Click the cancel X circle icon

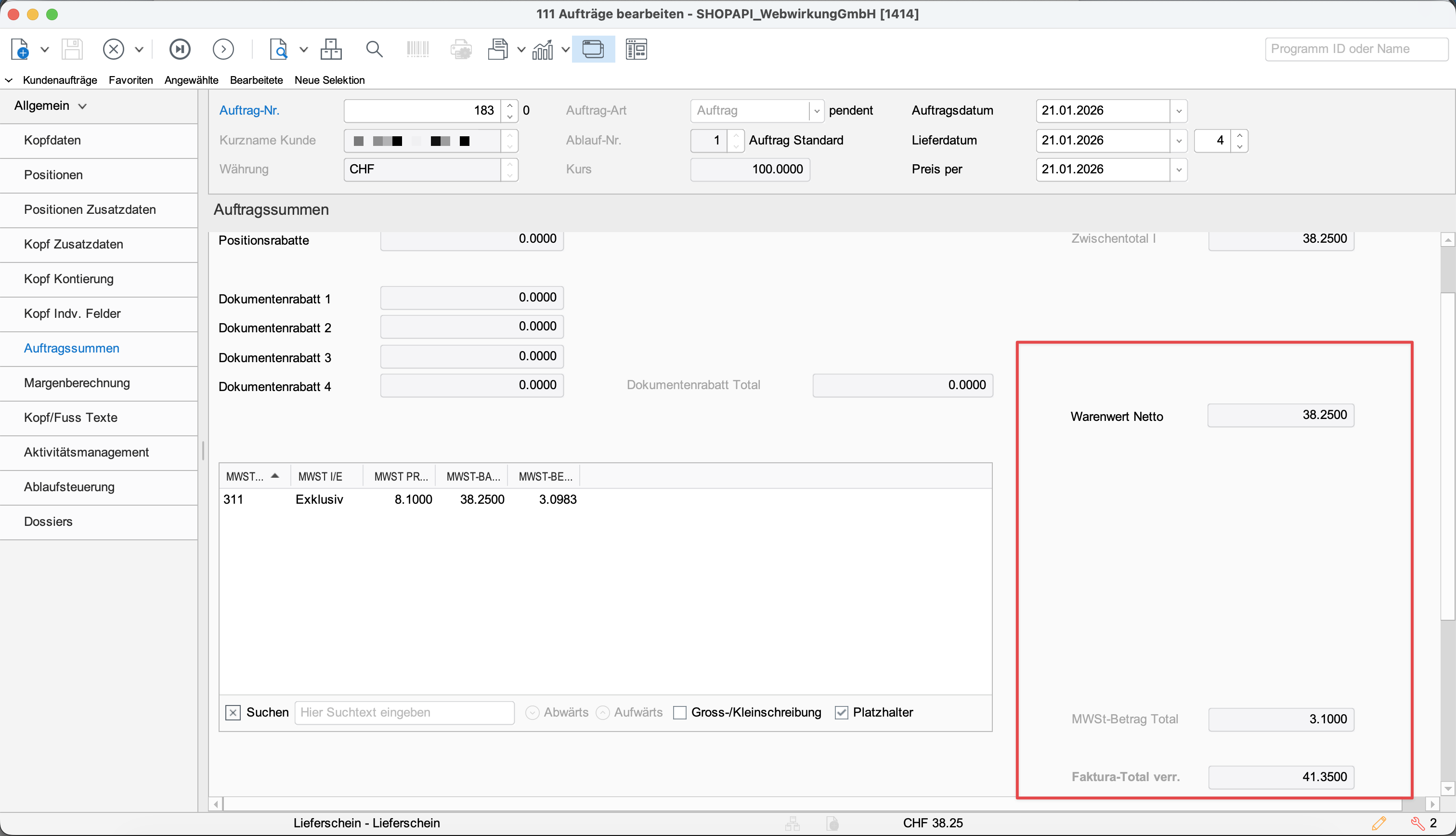(x=113, y=50)
